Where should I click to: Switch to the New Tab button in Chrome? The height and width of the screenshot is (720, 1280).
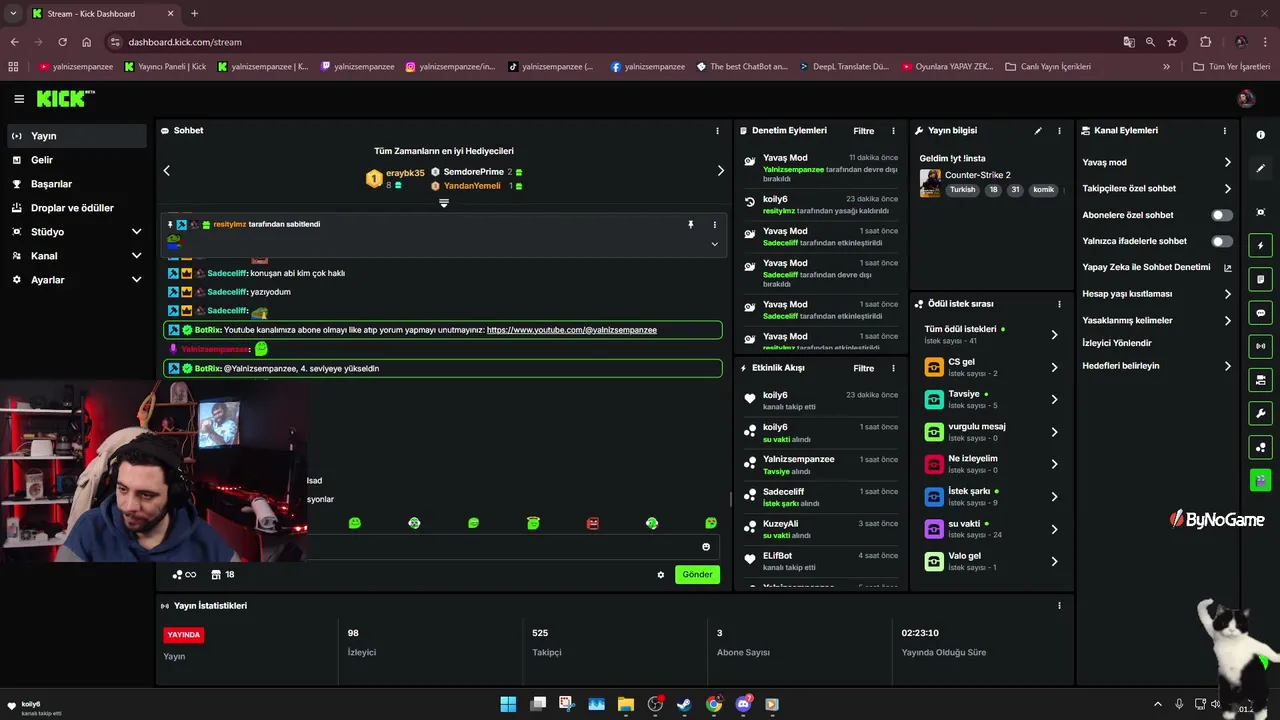click(x=194, y=13)
